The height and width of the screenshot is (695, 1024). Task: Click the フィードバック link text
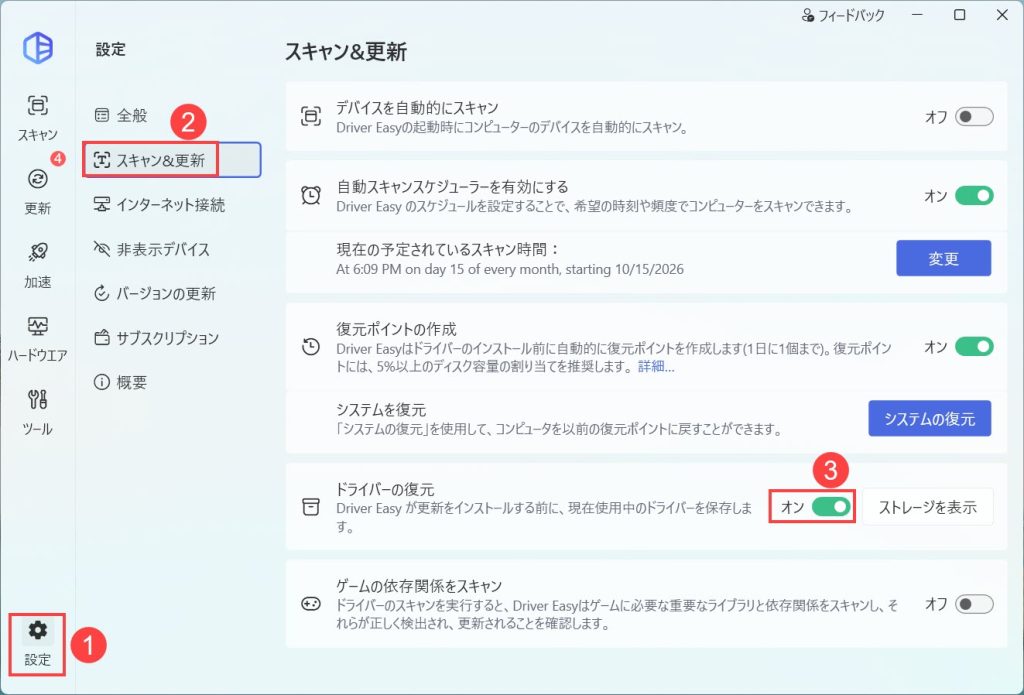851,15
